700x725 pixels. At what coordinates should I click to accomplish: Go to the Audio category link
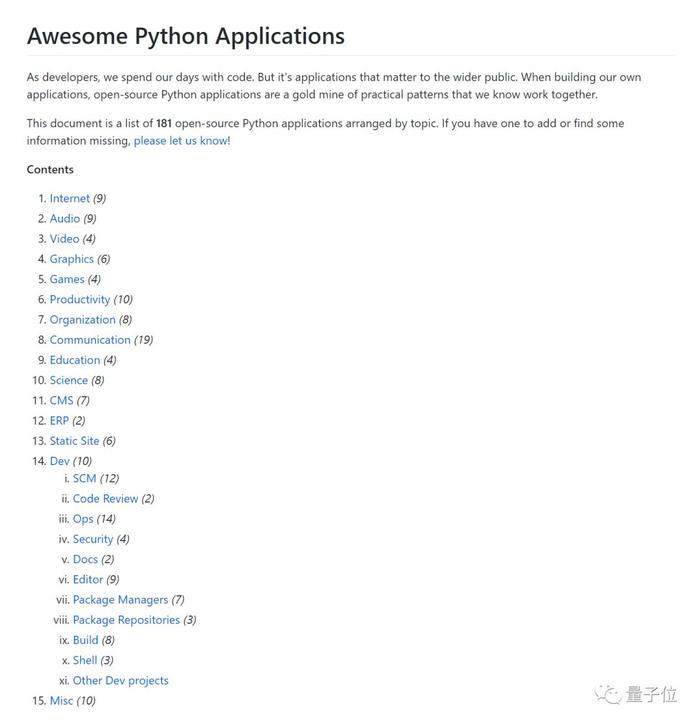point(65,218)
